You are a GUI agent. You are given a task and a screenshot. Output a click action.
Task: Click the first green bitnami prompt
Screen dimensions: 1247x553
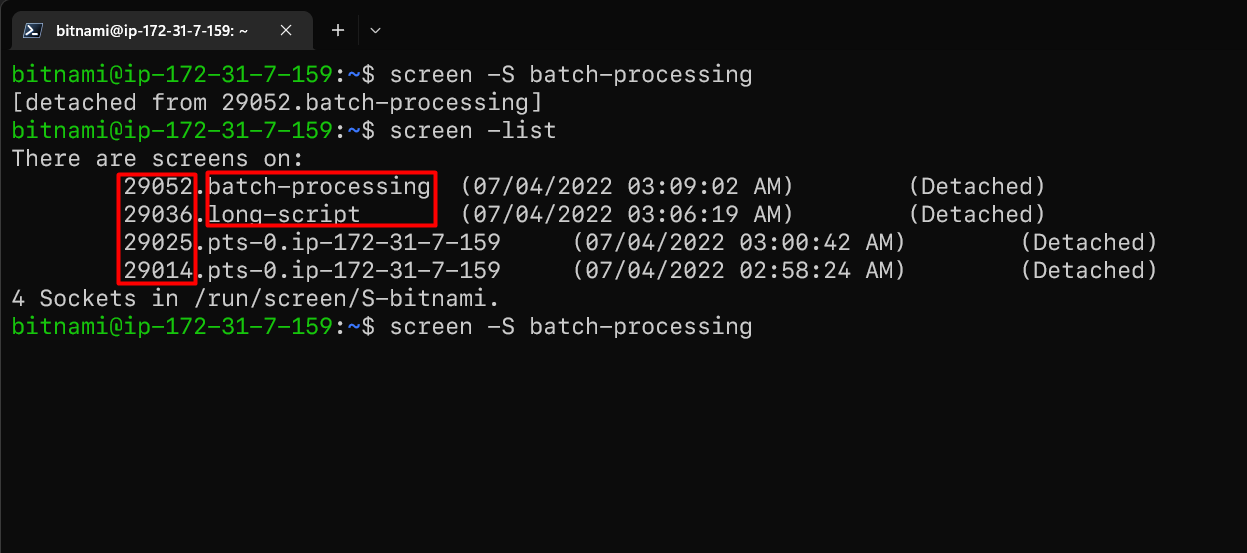[x=171, y=74]
